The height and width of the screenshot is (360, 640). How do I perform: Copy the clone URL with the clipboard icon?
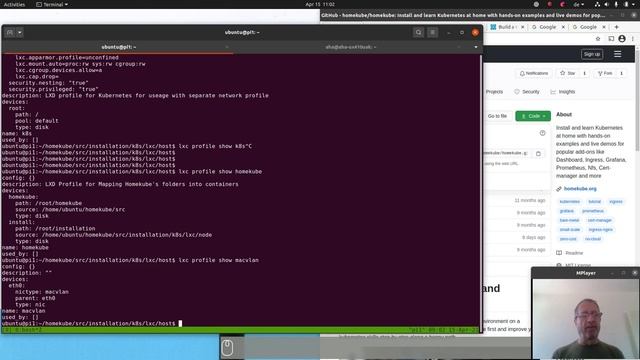538,153
